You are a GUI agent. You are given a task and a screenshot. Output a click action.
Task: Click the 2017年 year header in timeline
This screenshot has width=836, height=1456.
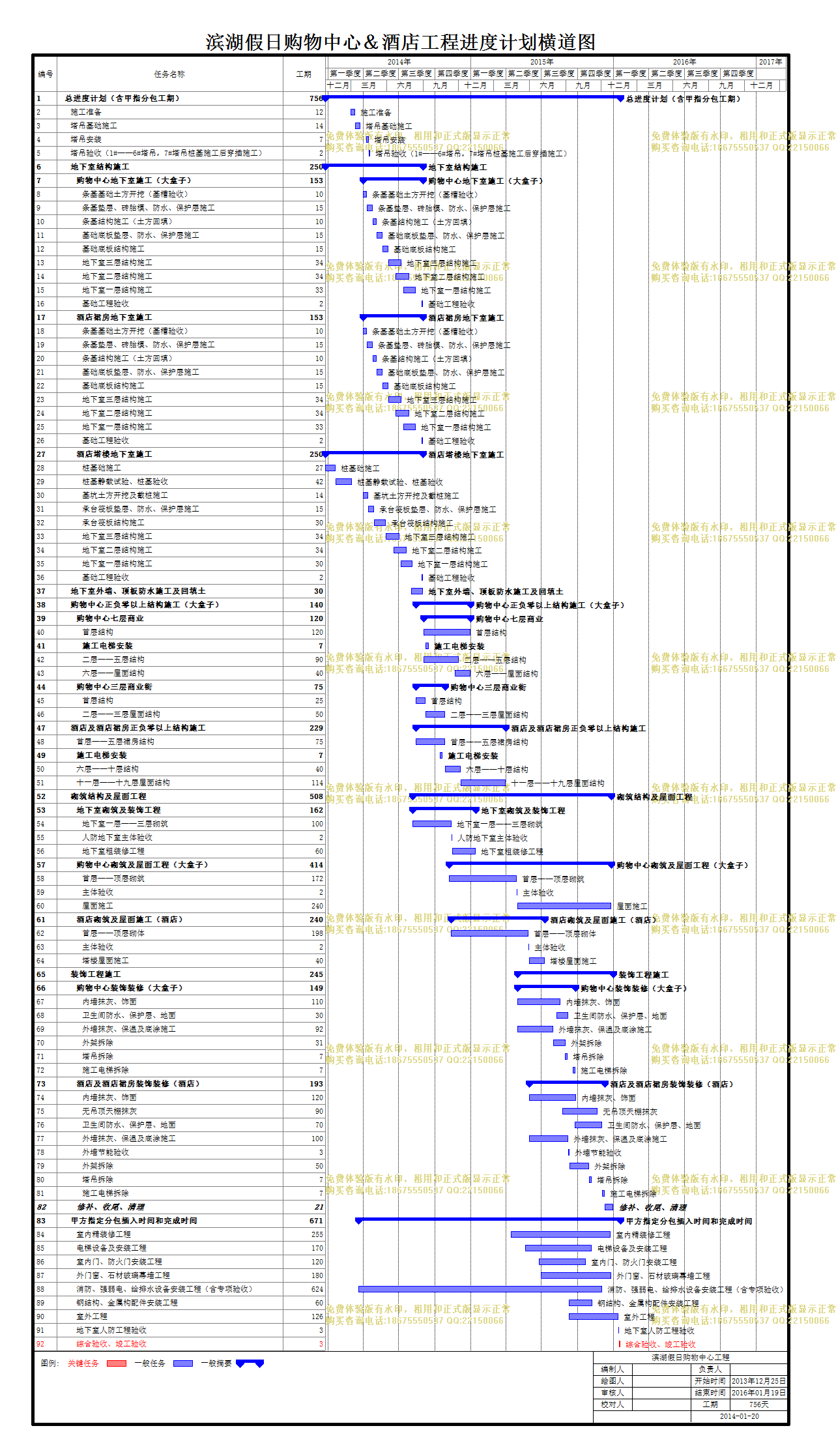[x=771, y=62]
